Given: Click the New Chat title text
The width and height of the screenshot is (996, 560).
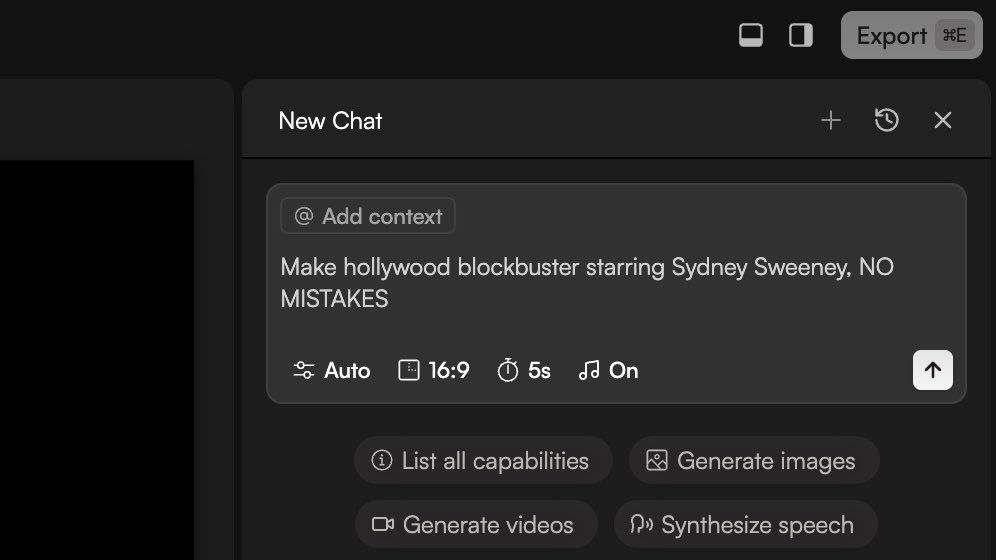Looking at the screenshot, I should pos(330,121).
